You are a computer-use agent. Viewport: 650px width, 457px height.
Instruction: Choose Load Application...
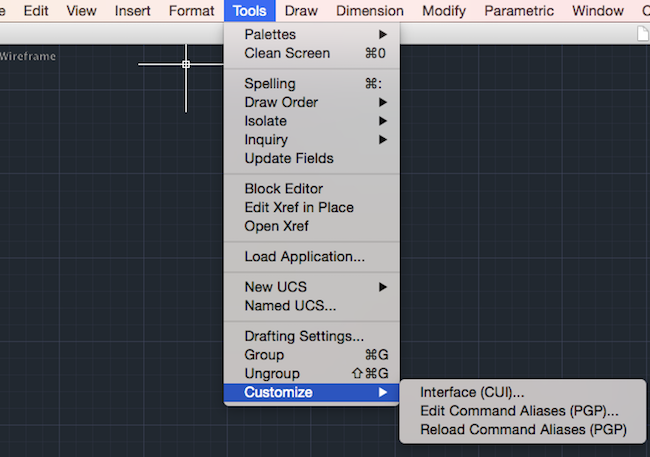click(312, 256)
